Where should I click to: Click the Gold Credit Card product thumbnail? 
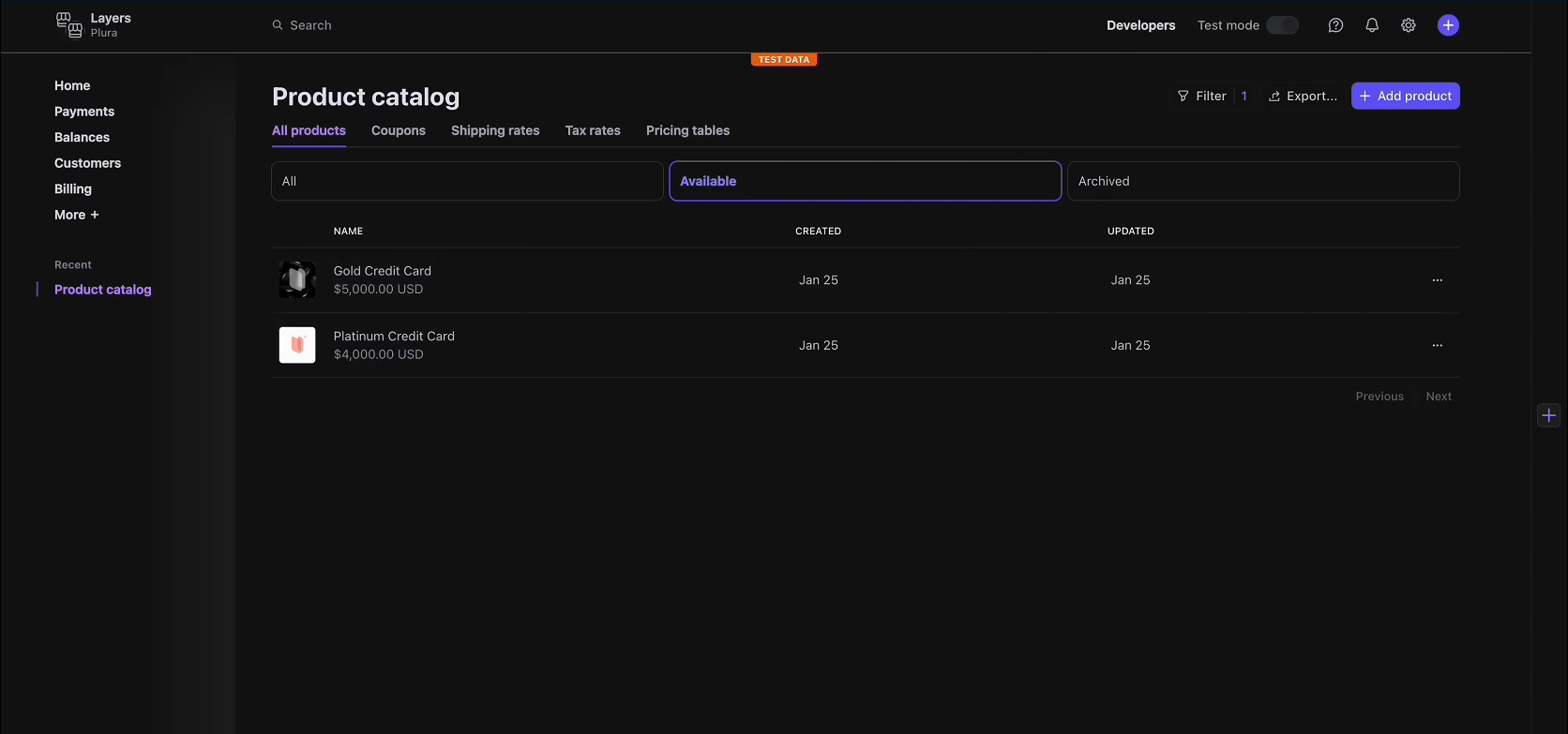tap(297, 279)
